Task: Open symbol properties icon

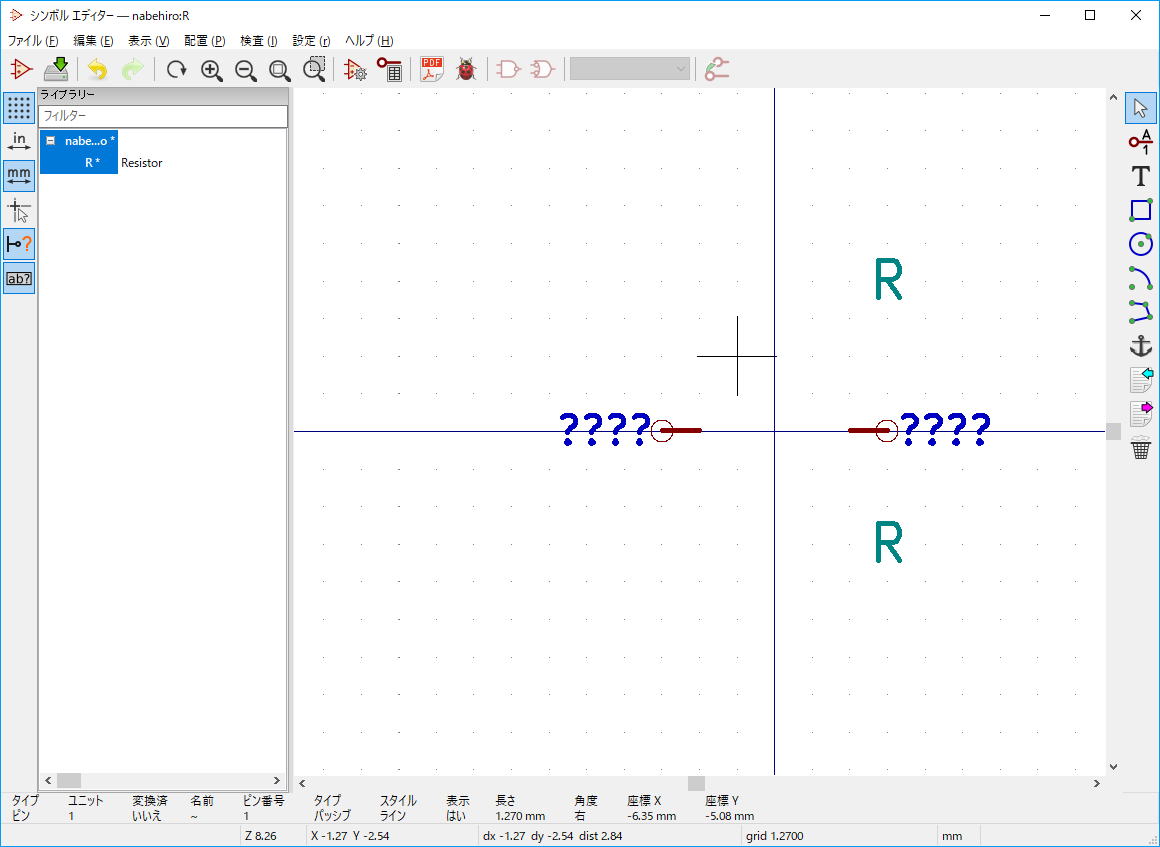Action: point(355,70)
